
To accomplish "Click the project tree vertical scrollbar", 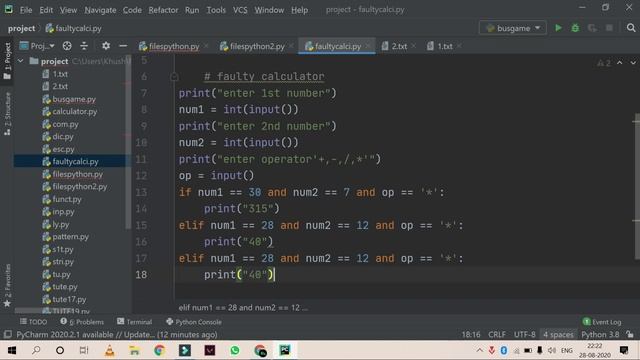I will (x=129, y=143).
